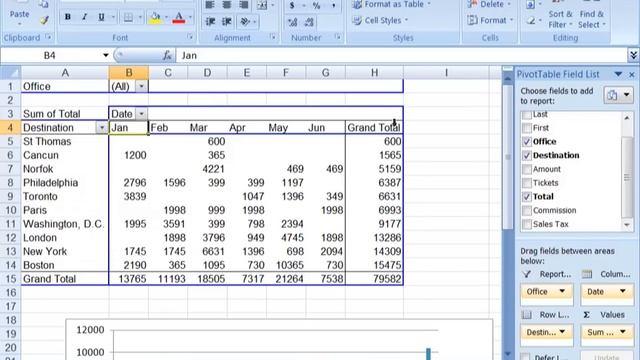Open the Find & Select menu

[x=591, y=19]
